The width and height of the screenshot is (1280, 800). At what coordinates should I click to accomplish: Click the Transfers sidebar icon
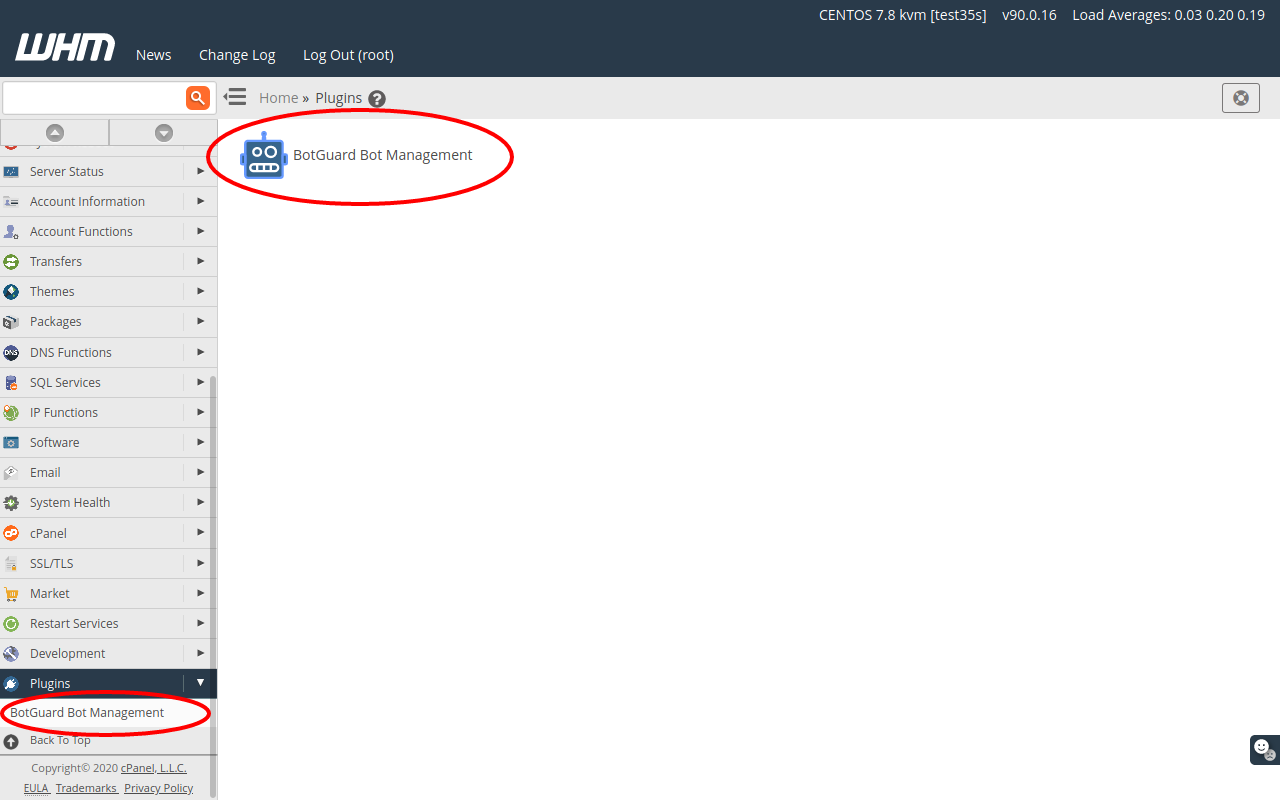coord(11,262)
